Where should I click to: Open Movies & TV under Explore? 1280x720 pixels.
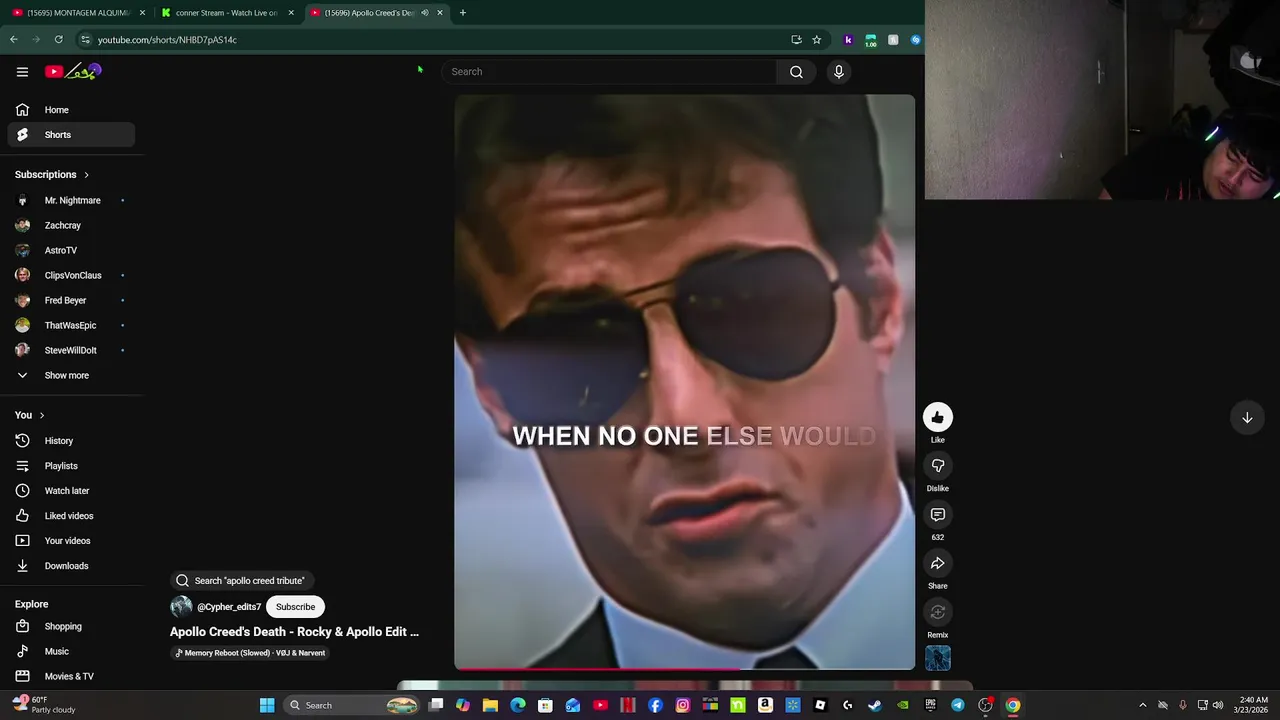coord(71,676)
